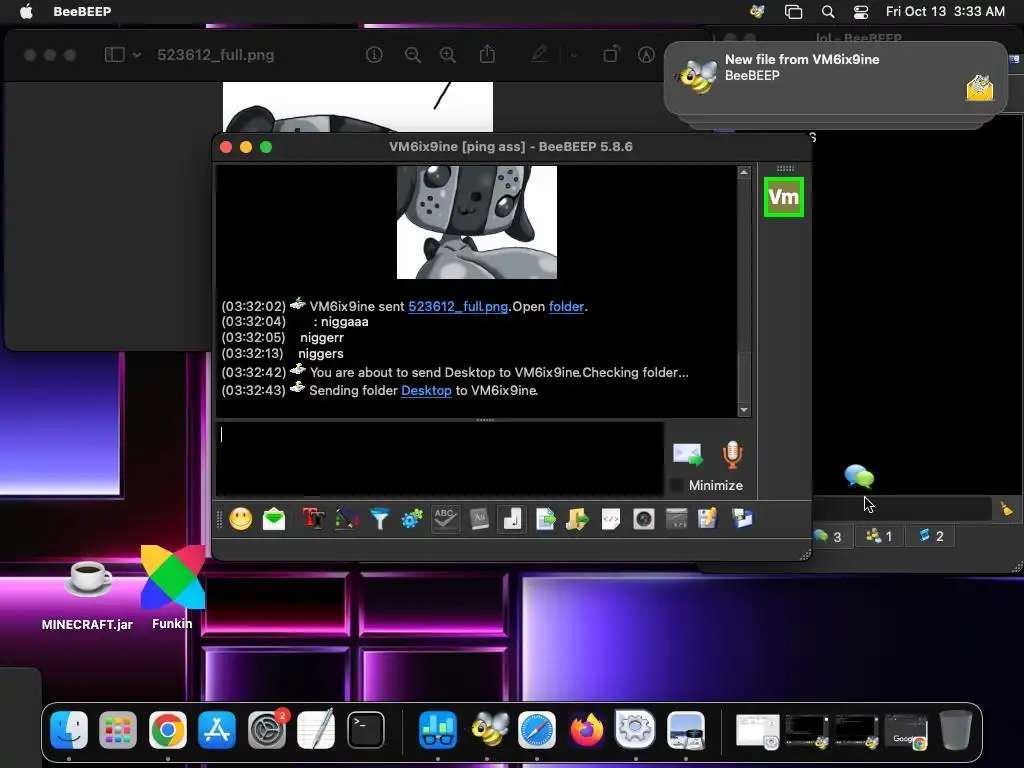Screen dimensions: 1024x768
Task: Click zoom in magnifier in Preview
Action: pos(448,55)
